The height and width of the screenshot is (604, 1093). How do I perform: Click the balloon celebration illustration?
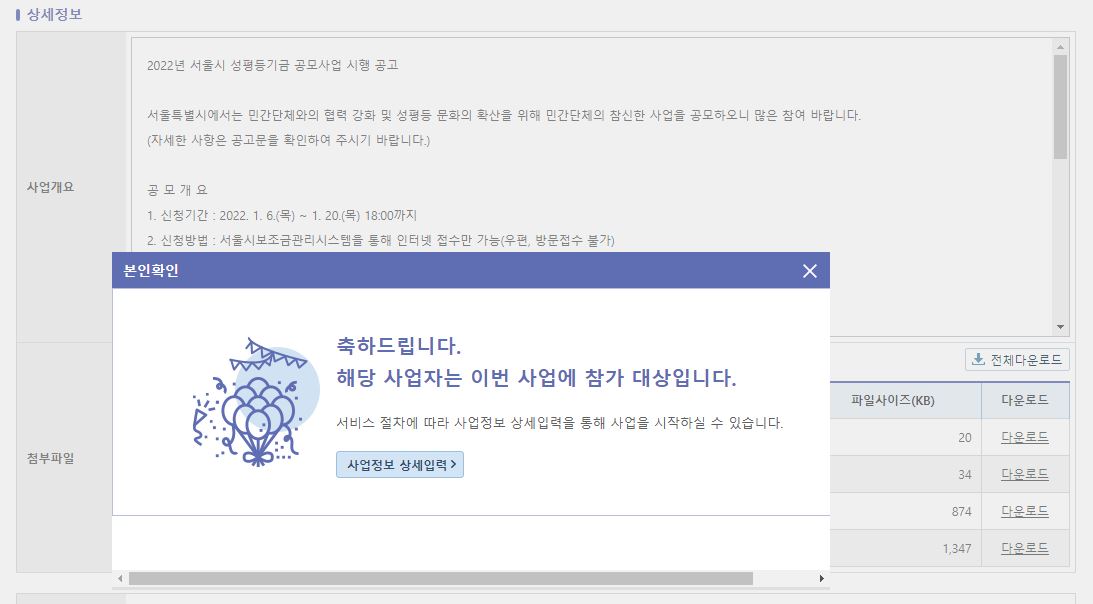click(256, 402)
